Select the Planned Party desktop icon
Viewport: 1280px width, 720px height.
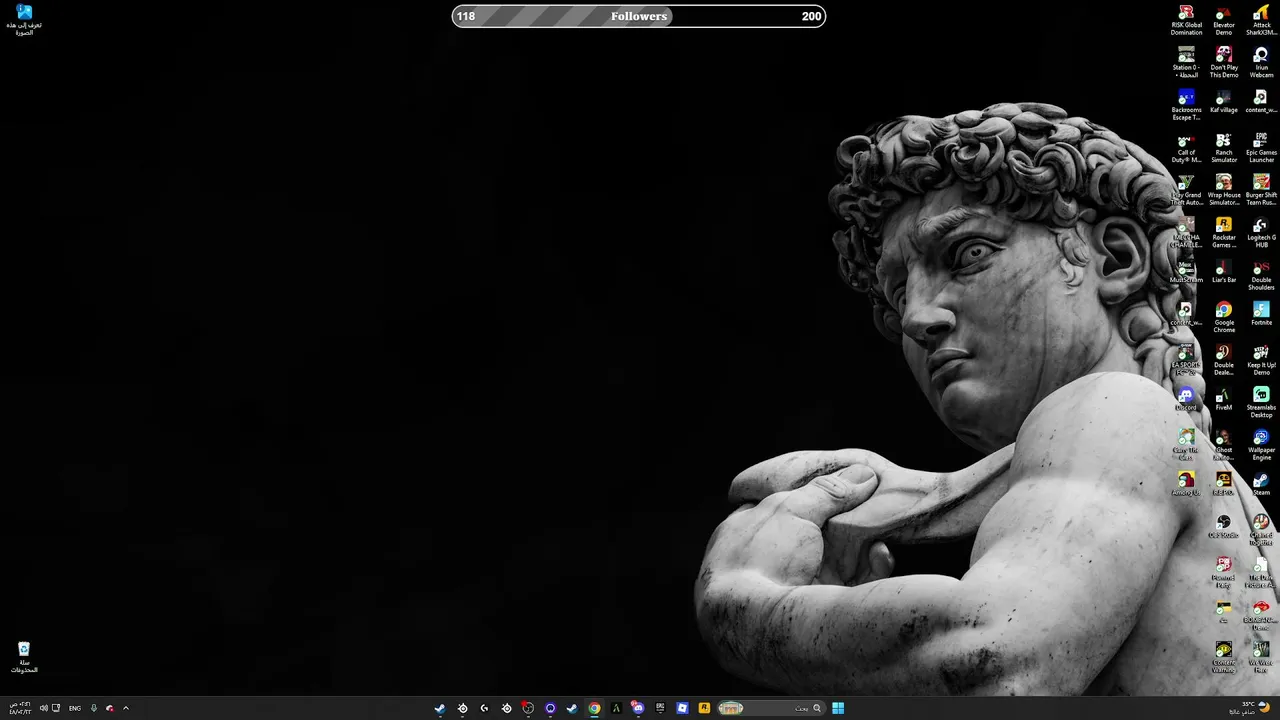[x=1224, y=572]
